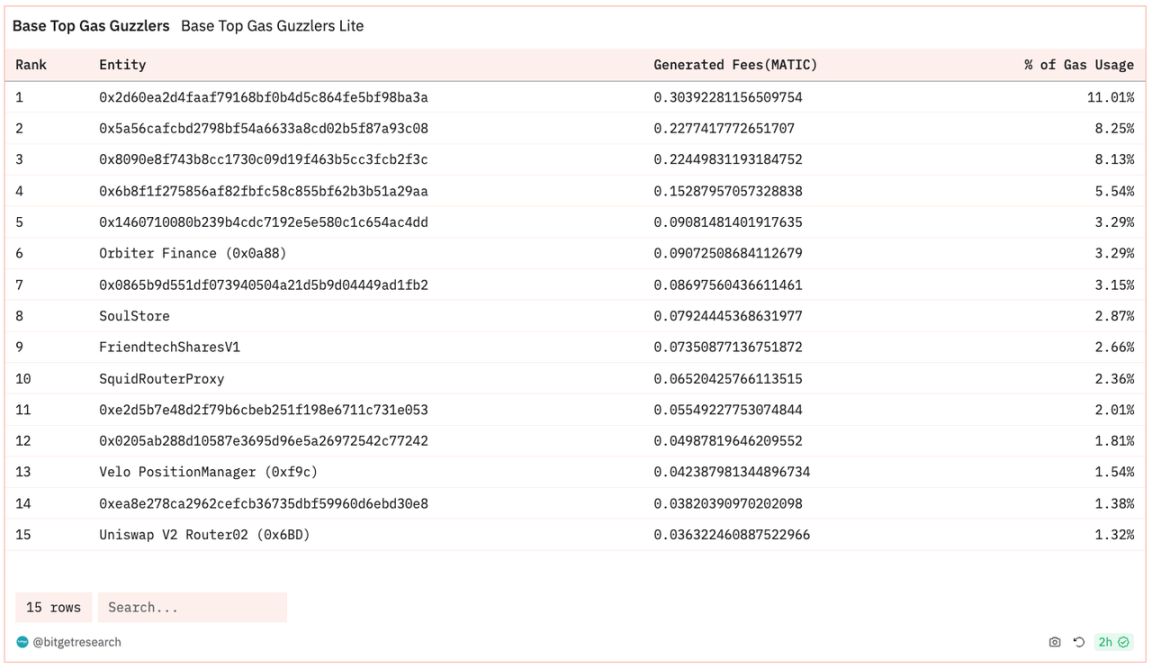The width and height of the screenshot is (1152, 669).
Task: Open the Base Top Gas Guzzlers title
Action: tap(91, 26)
